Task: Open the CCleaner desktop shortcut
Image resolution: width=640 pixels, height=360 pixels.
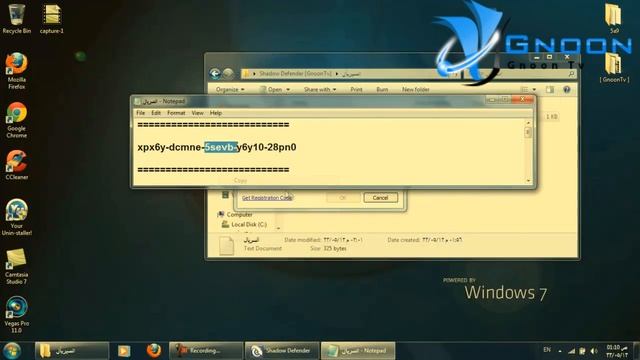Action: (x=16, y=165)
